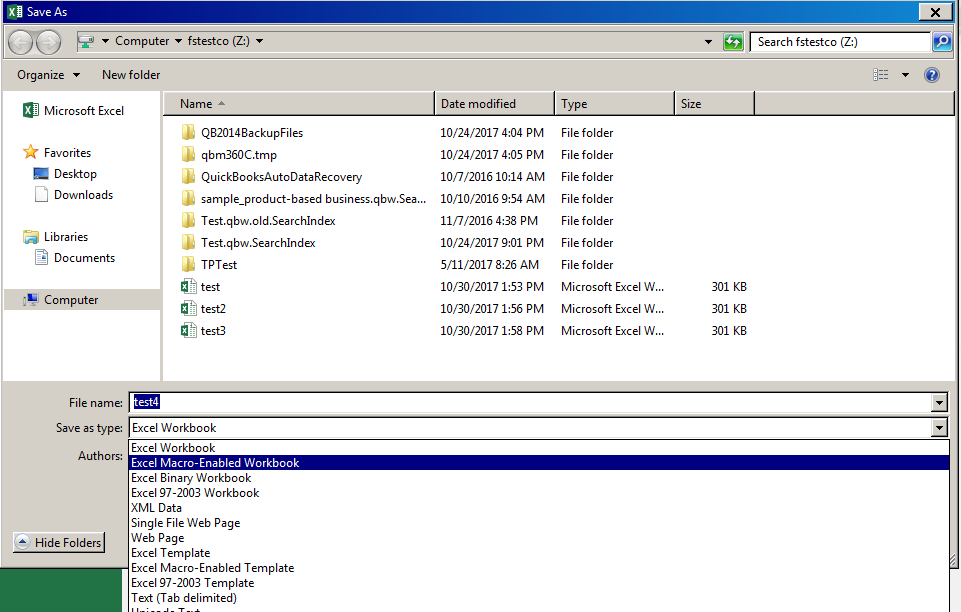Choose Excel Macro-Enabled Template type
This screenshot has width=961, height=612.
(x=539, y=568)
